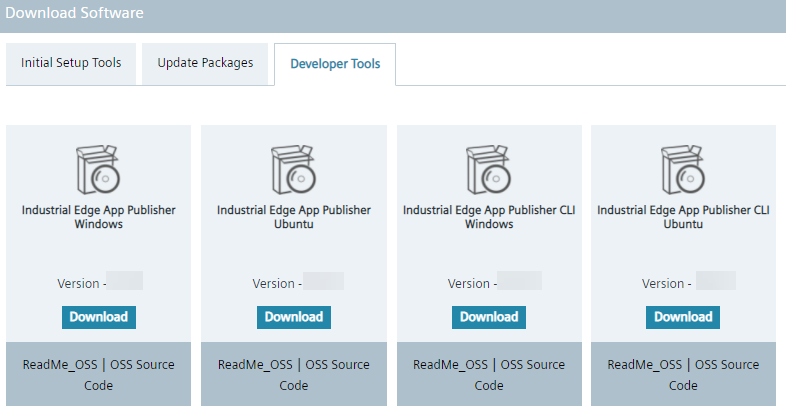The image size is (786, 419).
Task: Open ReadMe_OSS for App Publisher Windows
Action: [60, 365]
